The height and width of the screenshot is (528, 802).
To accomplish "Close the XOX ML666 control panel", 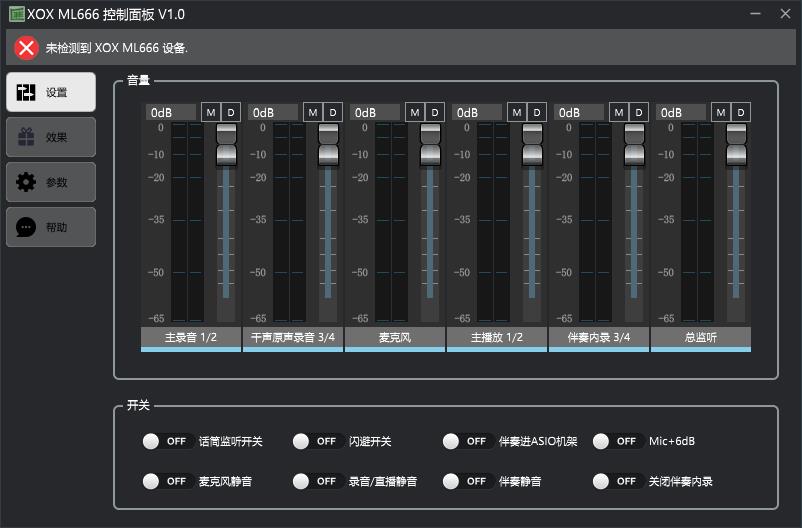I will coord(786,14).
